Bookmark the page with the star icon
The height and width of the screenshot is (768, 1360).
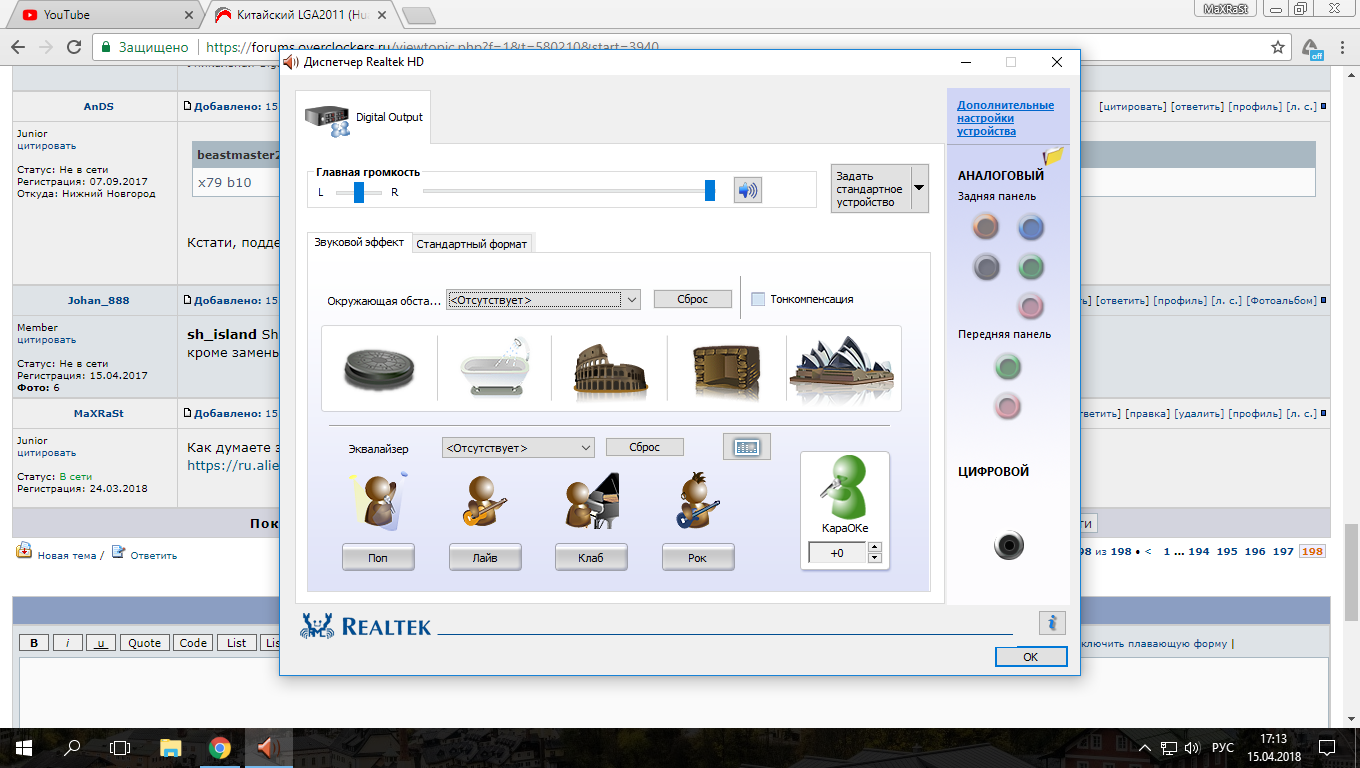pos(1277,47)
